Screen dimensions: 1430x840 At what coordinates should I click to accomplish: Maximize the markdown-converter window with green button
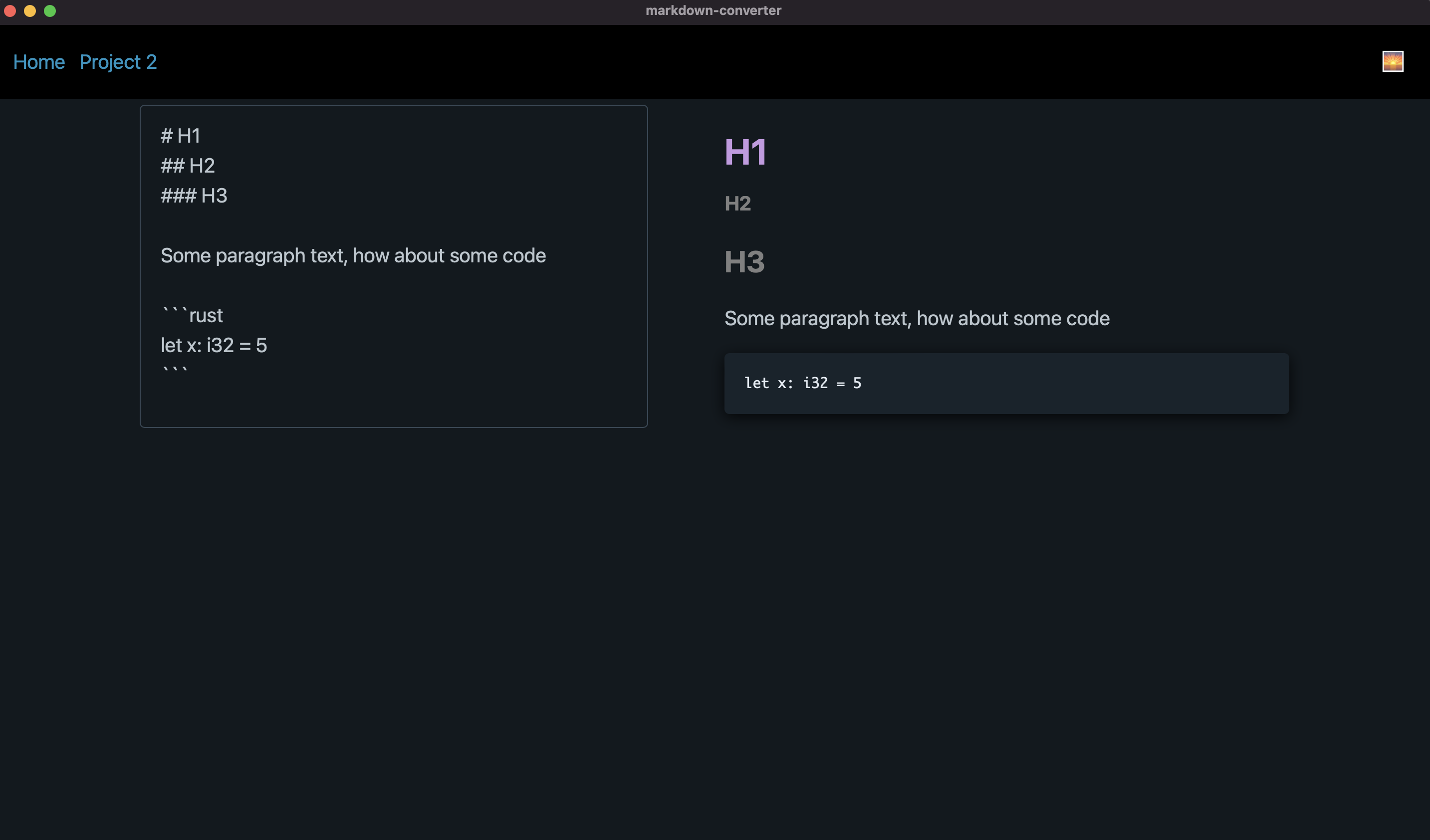50,11
